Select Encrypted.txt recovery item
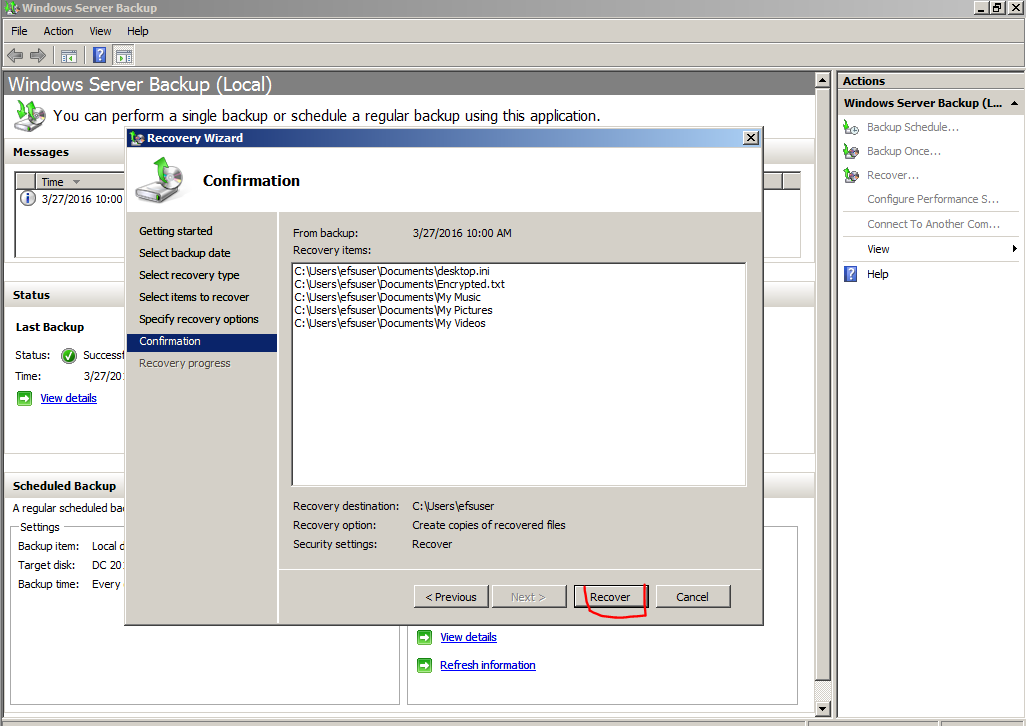1026x726 pixels. coord(399,284)
